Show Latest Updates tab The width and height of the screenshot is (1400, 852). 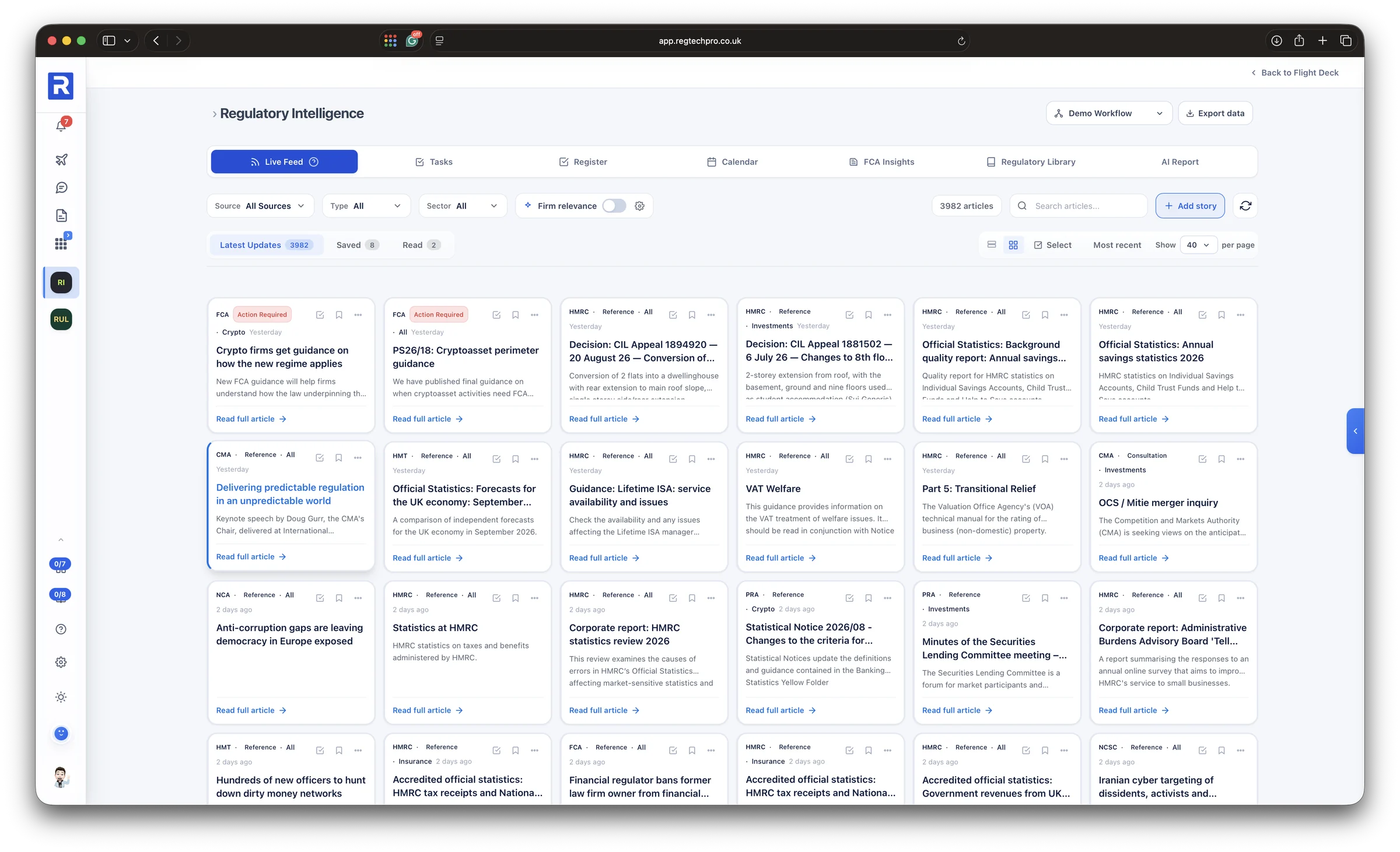(x=267, y=245)
